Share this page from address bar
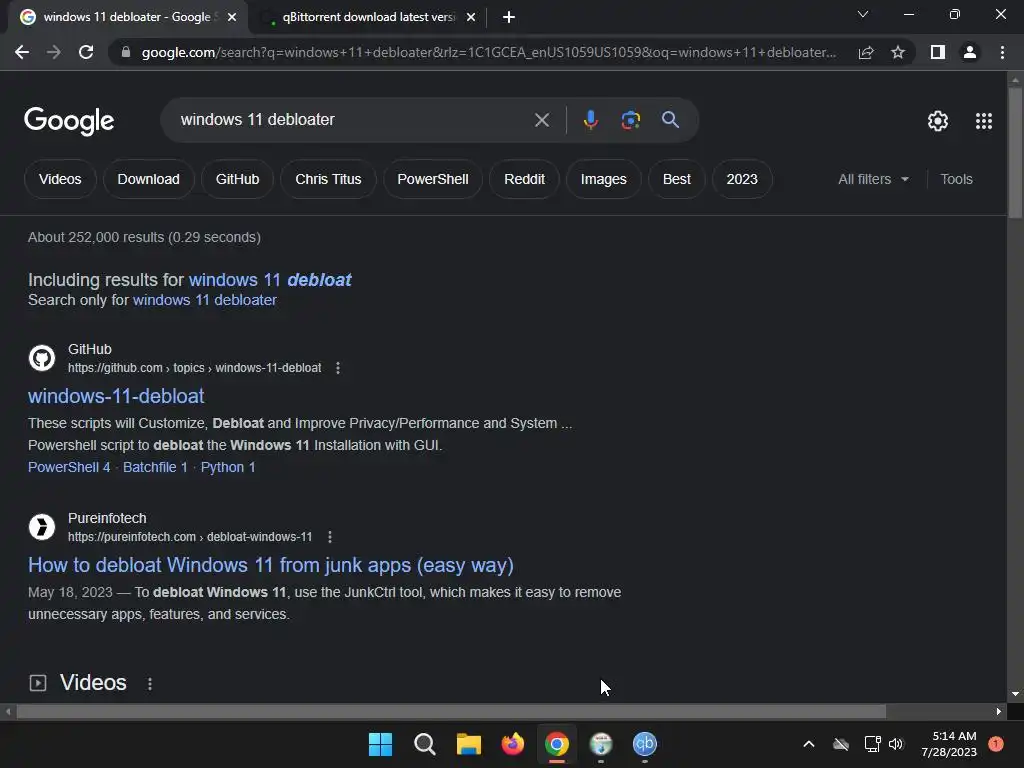This screenshot has width=1024, height=768. click(x=866, y=52)
